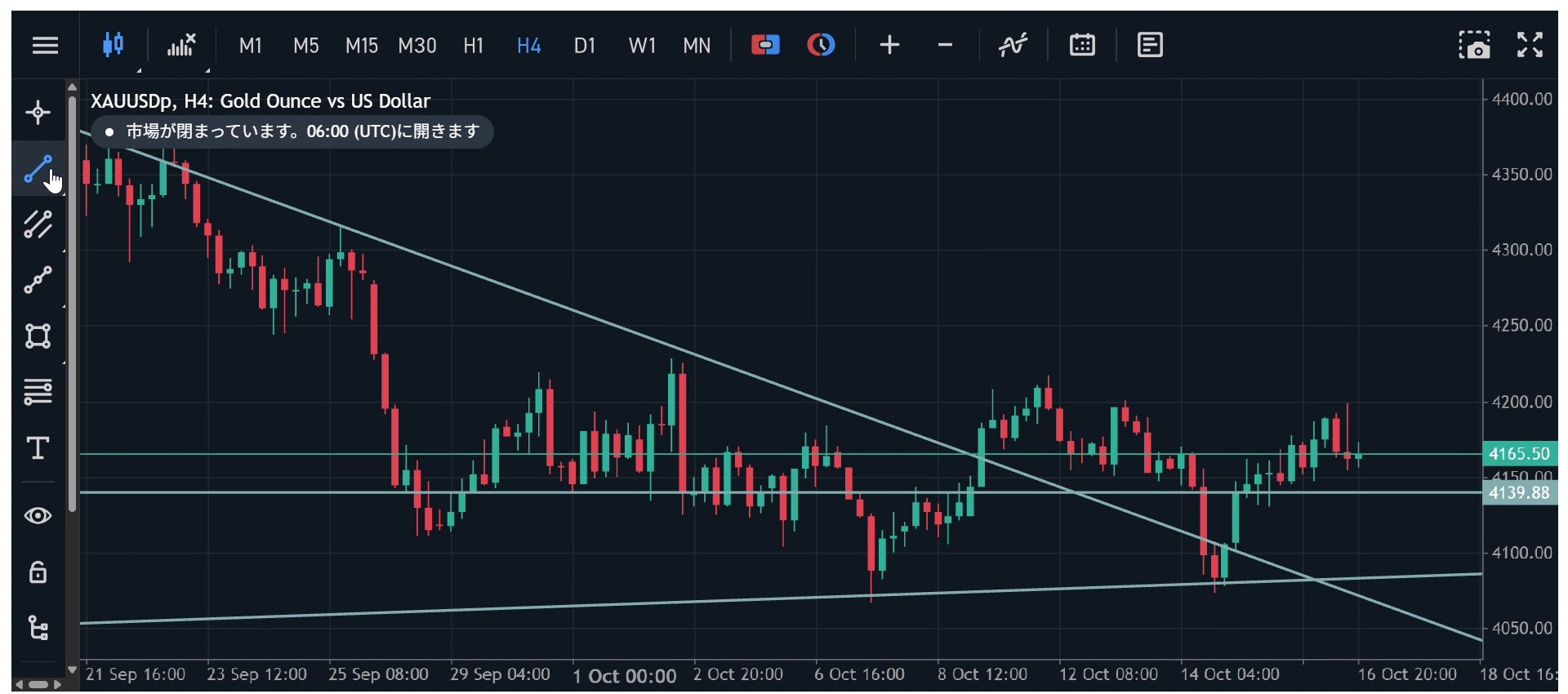The image size is (1568, 694).
Task: Change the candlestick chart type
Action: point(114,45)
